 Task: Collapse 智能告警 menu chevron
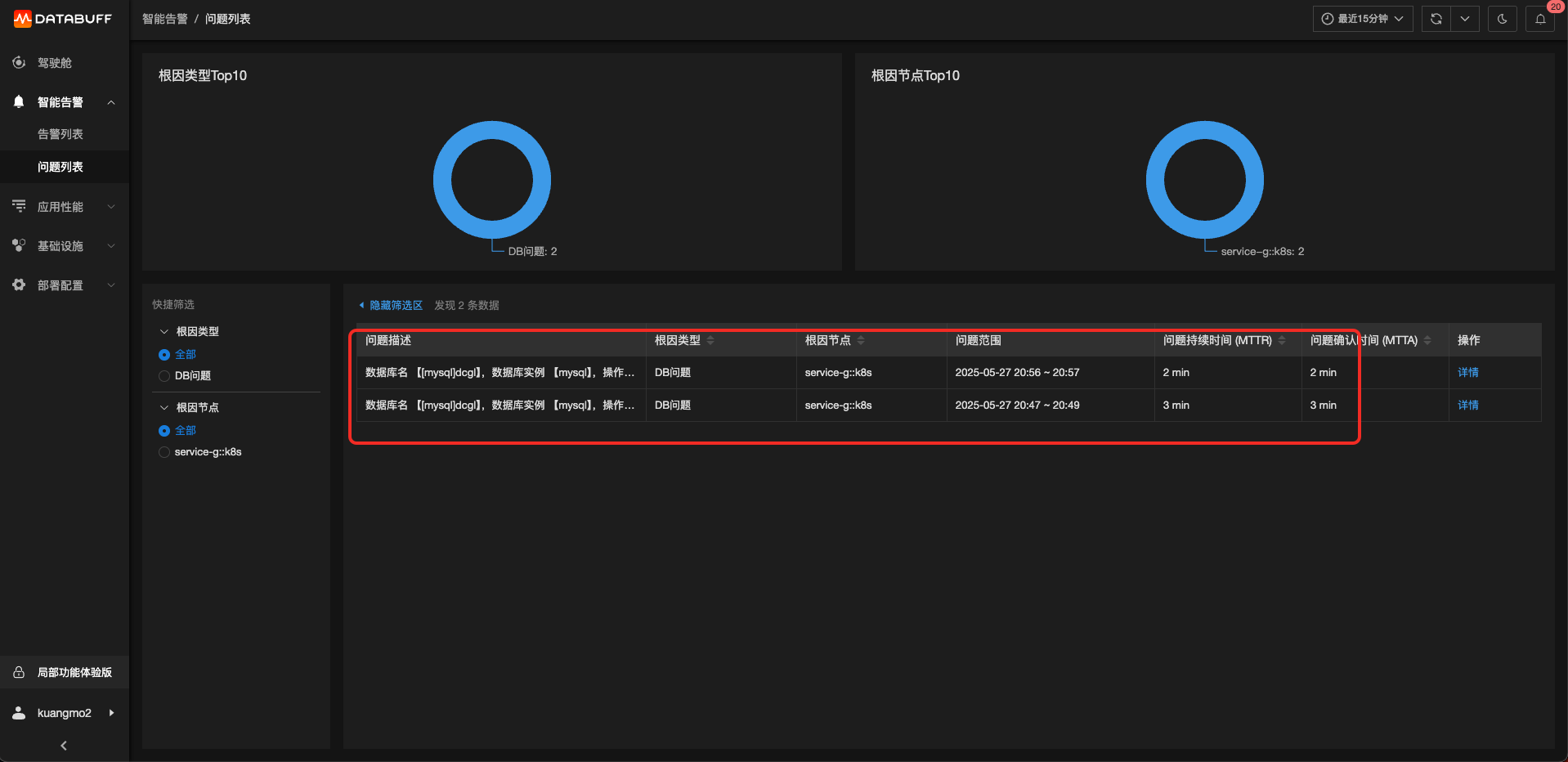(x=111, y=102)
